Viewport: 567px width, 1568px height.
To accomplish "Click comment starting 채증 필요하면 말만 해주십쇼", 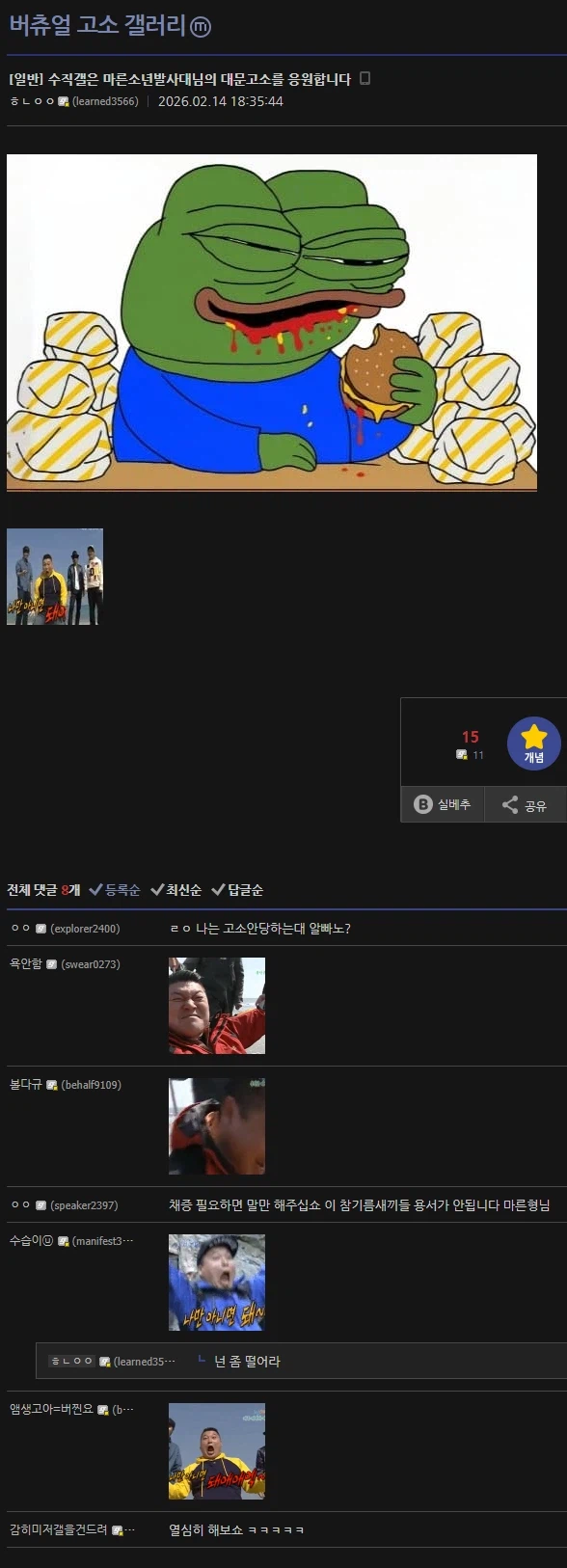I will (360, 1205).
